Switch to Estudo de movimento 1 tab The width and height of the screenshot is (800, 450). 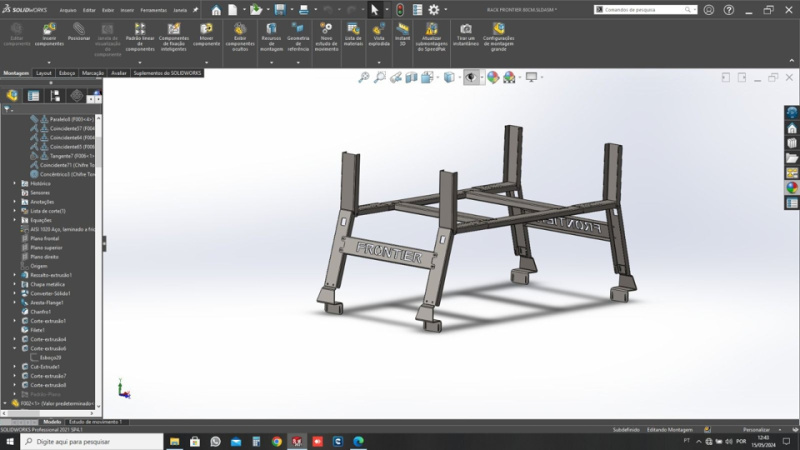coord(95,422)
